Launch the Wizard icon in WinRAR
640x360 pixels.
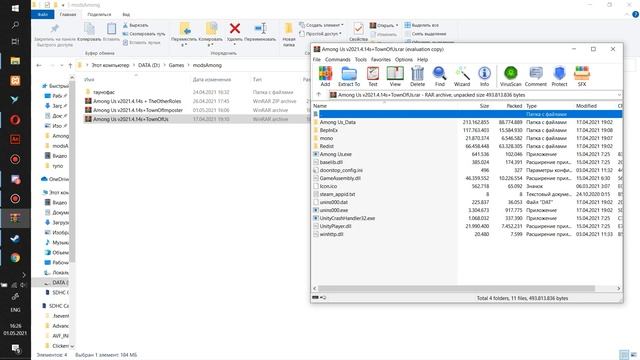[x=462, y=76]
